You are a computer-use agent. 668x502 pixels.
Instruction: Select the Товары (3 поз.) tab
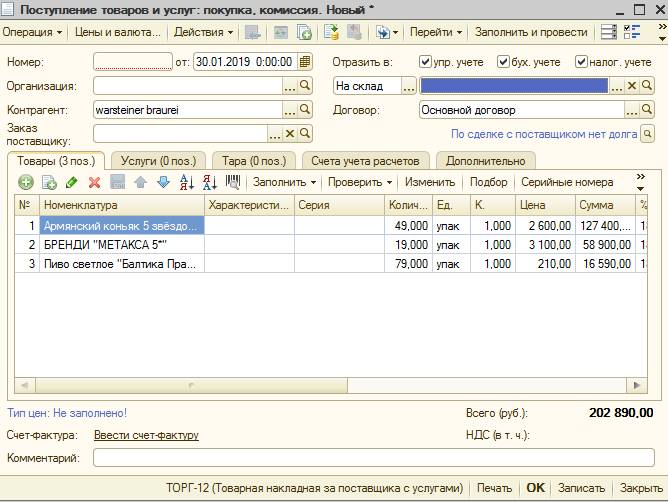pos(56,161)
